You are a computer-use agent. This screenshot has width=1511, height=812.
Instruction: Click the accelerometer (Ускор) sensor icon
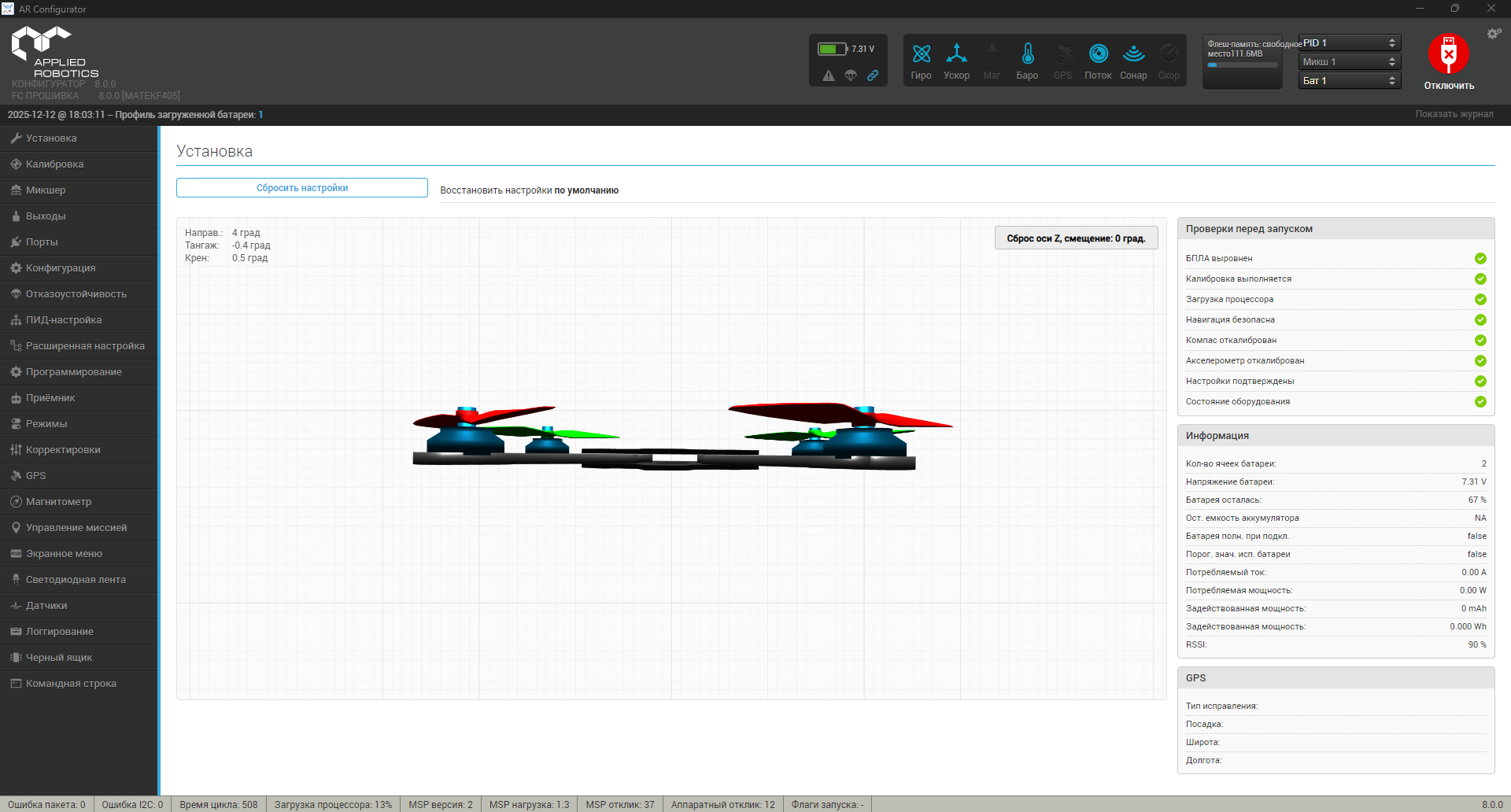tap(956, 54)
